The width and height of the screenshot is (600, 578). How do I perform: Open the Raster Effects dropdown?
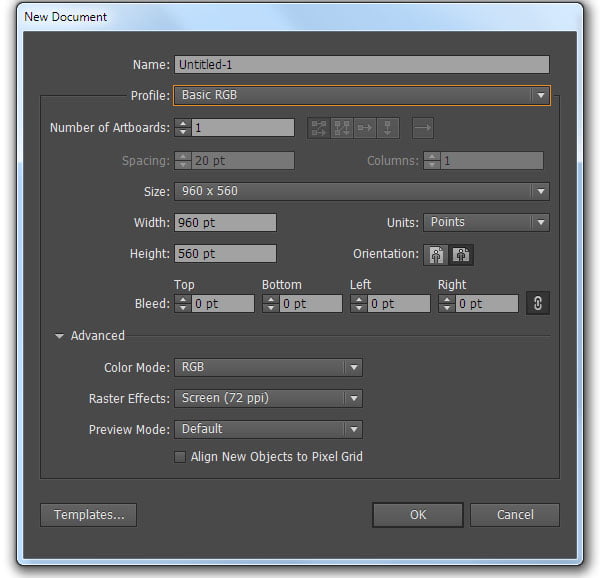[268, 399]
